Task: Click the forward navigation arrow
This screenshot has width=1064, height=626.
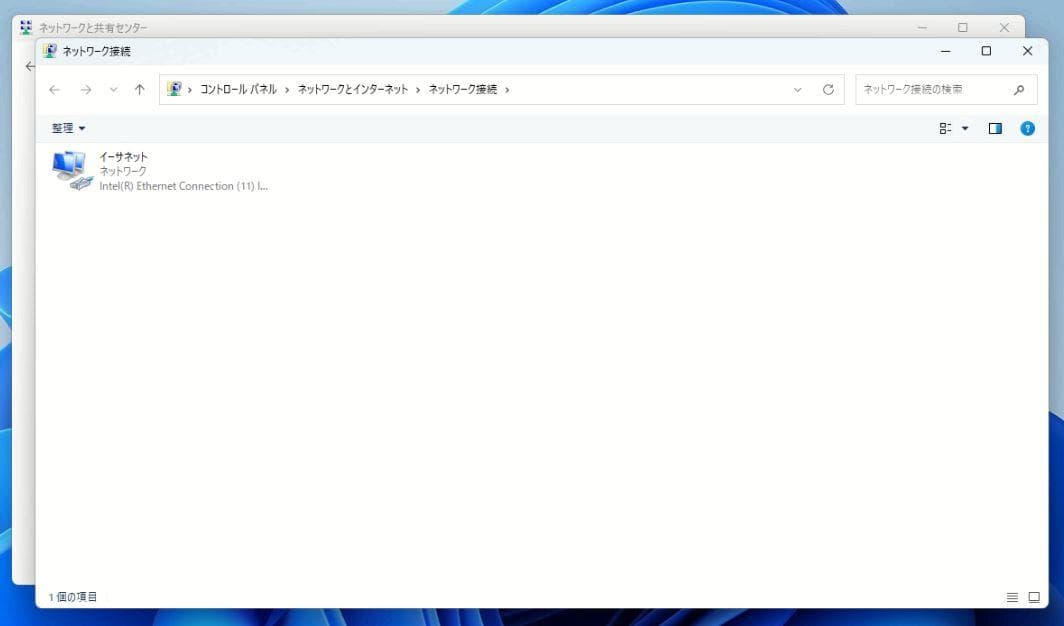Action: click(86, 90)
